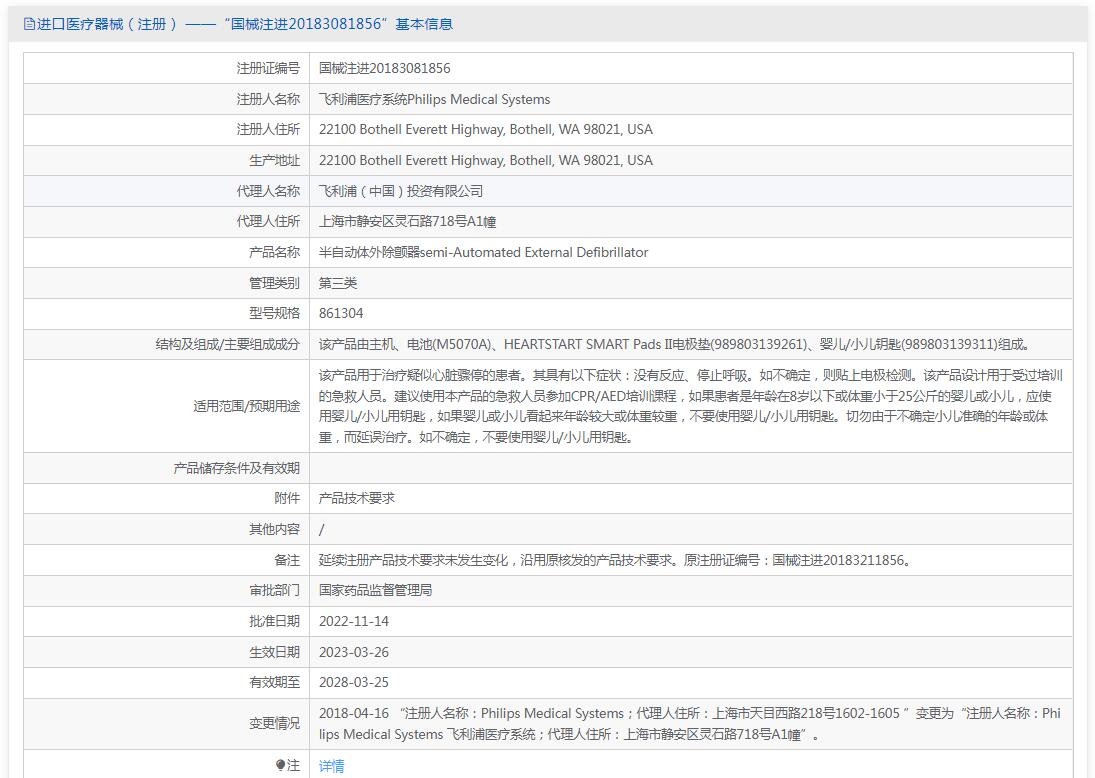1095x778 pixels.
Task: Click the 生产地址 label
Action: [274, 160]
